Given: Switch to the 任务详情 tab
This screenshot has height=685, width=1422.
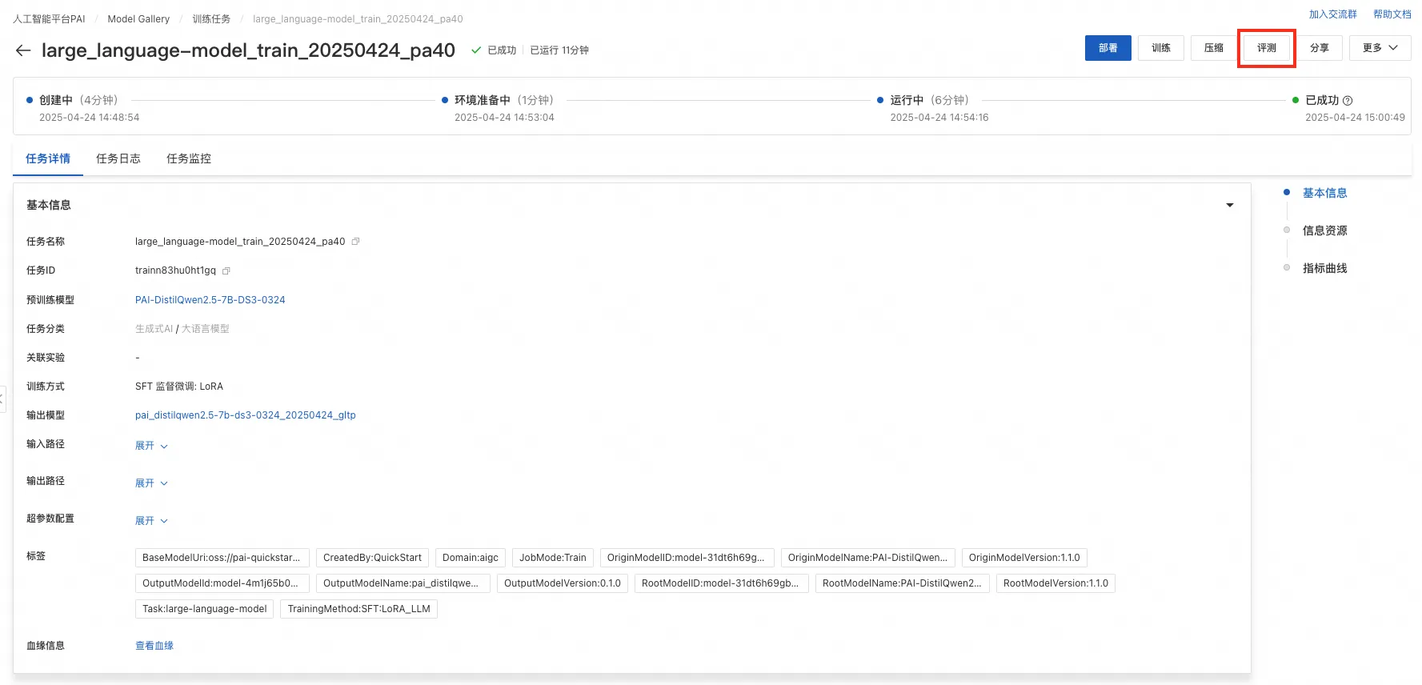Looking at the screenshot, I should tap(48, 159).
